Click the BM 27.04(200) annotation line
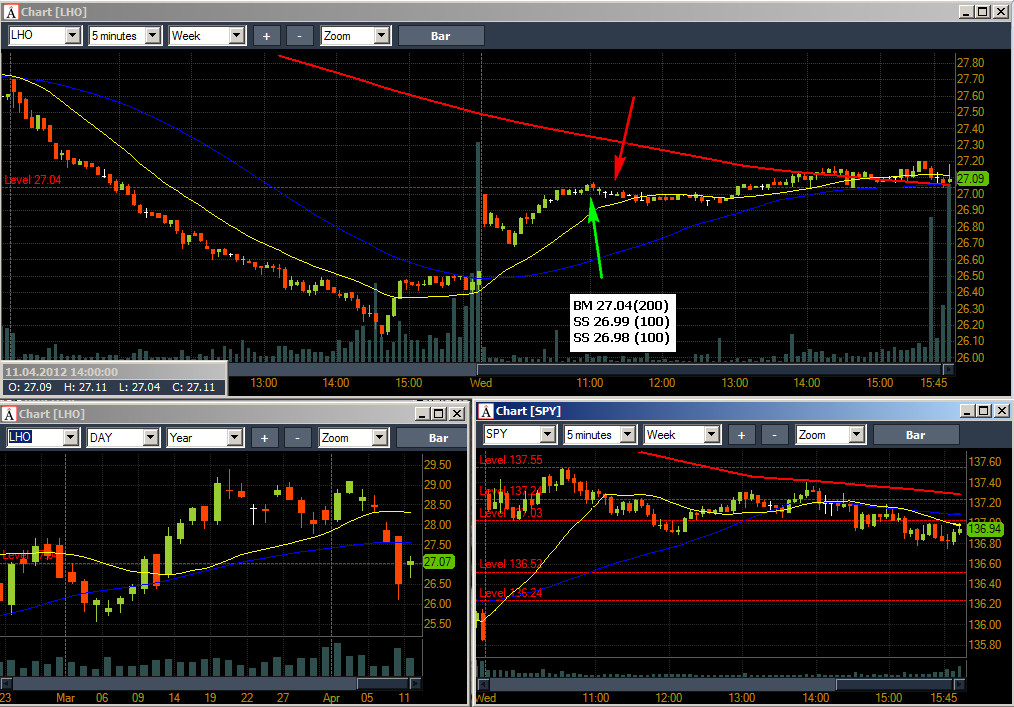 [x=621, y=305]
